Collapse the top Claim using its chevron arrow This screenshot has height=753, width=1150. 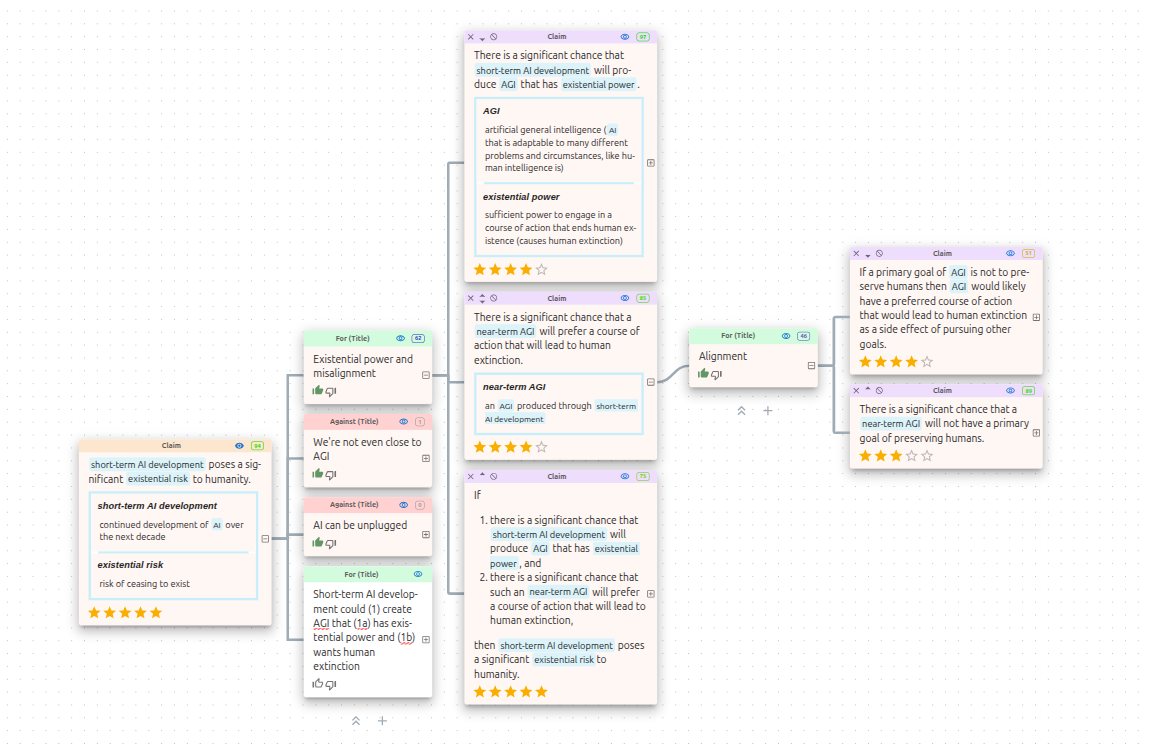coord(482,37)
